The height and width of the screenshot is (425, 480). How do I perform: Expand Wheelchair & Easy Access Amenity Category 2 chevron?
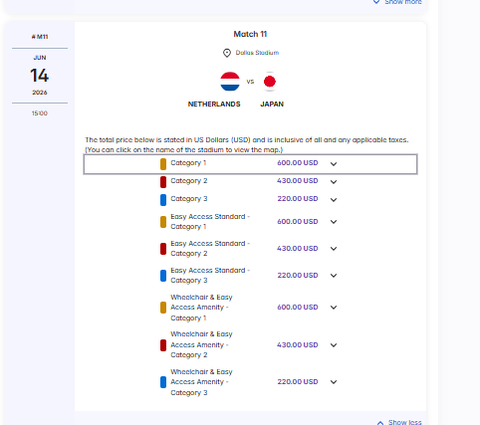click(x=334, y=345)
